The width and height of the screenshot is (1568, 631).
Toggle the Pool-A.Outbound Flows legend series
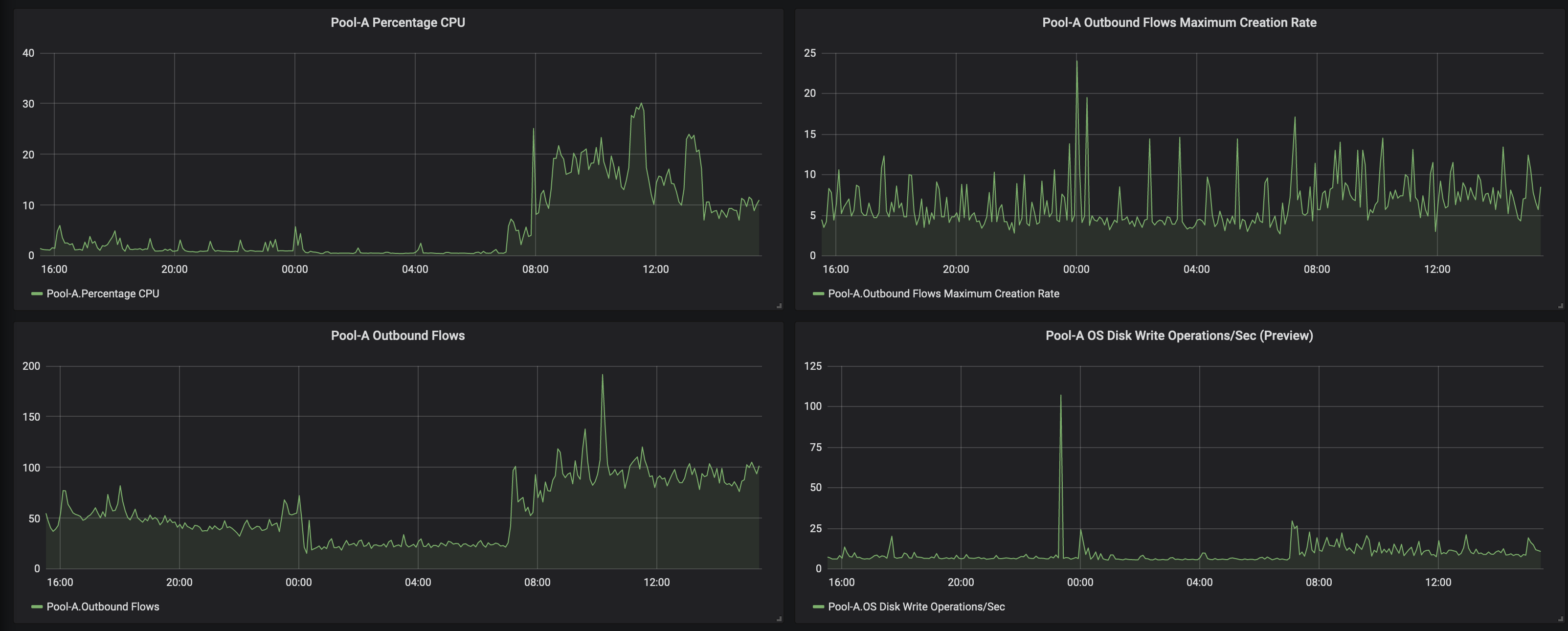(x=102, y=607)
